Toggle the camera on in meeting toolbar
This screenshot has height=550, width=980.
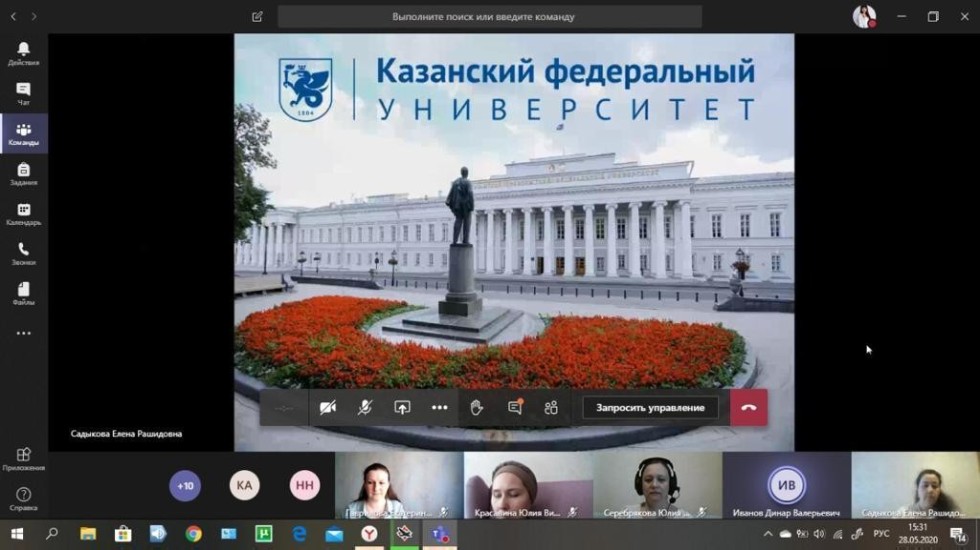point(327,408)
